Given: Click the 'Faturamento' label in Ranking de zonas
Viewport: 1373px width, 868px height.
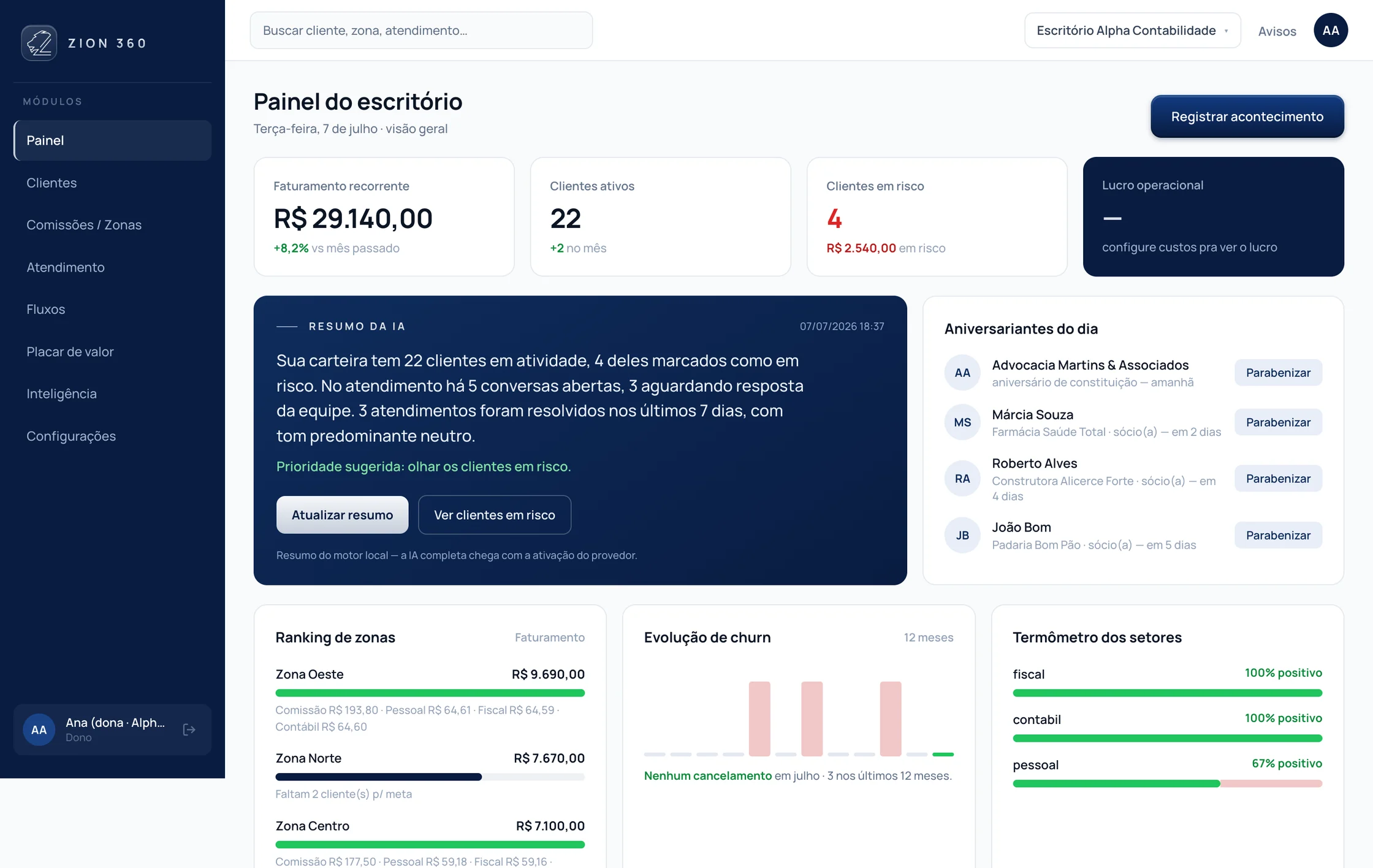Looking at the screenshot, I should click(549, 638).
